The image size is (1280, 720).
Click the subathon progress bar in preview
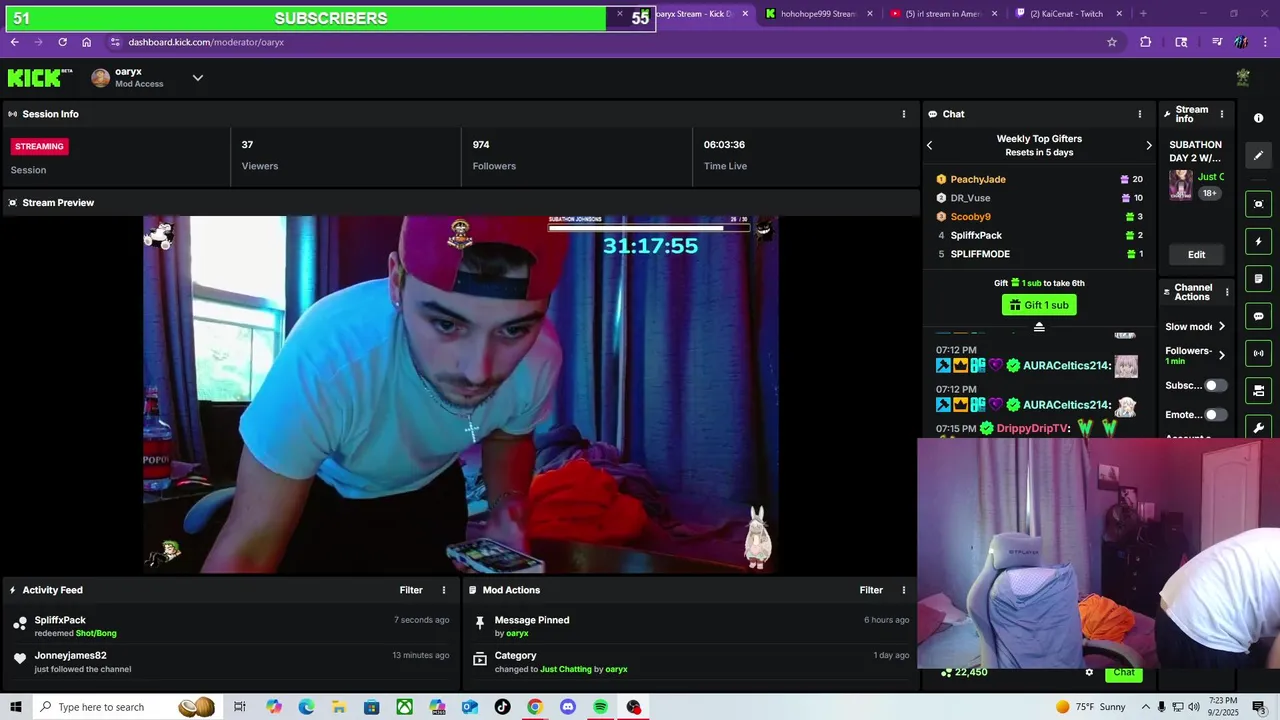648,227
